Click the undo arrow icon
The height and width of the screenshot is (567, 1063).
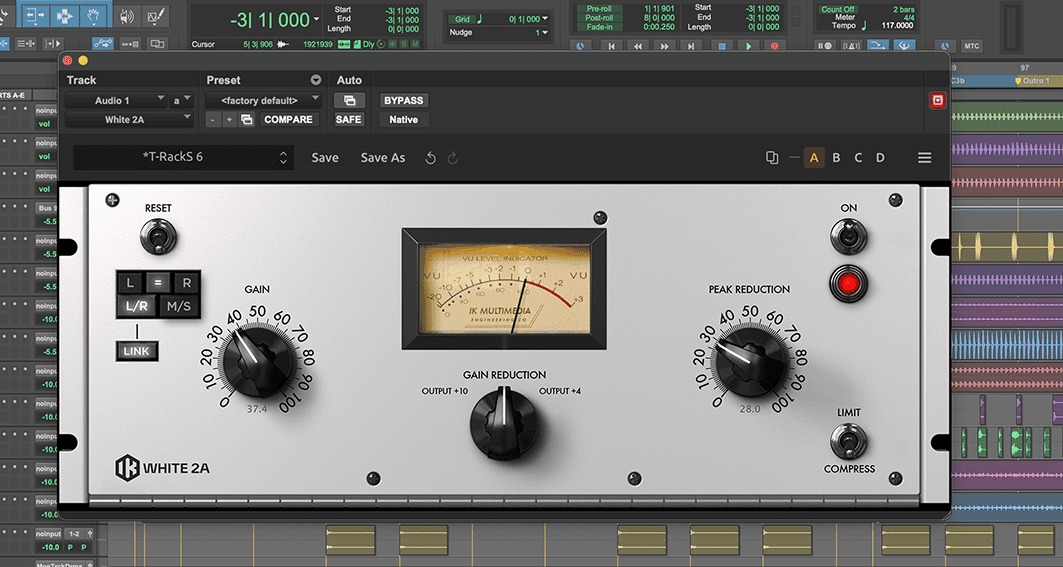(430, 158)
